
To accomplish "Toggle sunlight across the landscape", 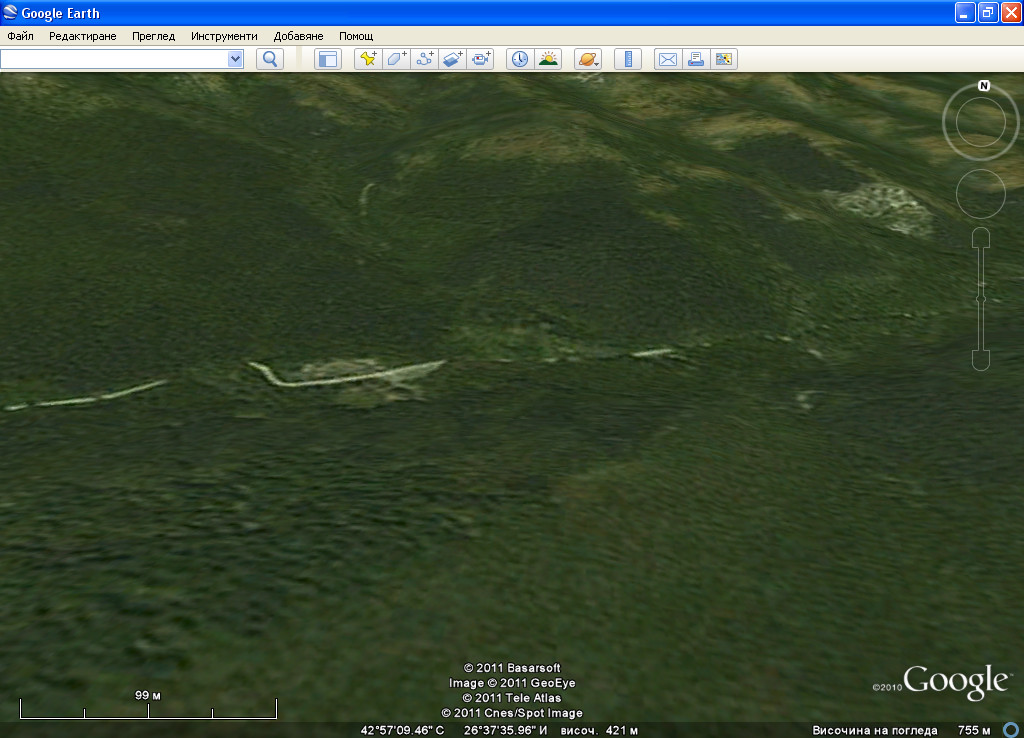I will coord(548,59).
